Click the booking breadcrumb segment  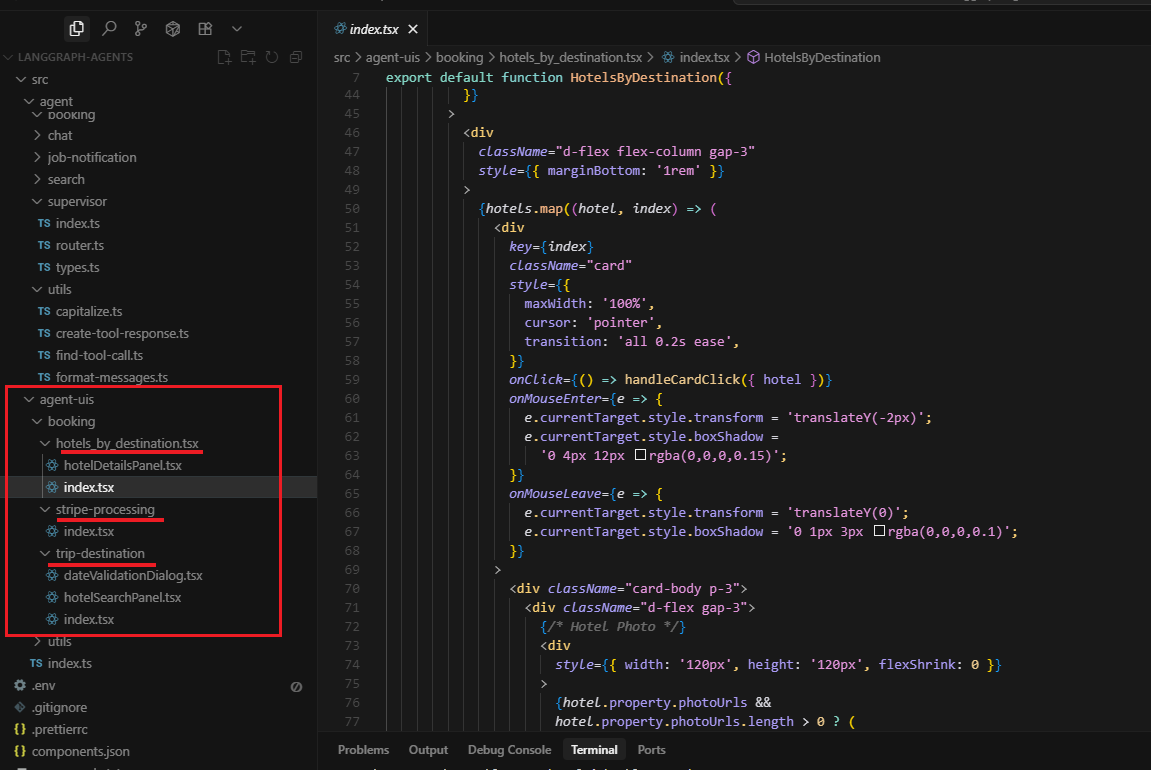[461, 57]
